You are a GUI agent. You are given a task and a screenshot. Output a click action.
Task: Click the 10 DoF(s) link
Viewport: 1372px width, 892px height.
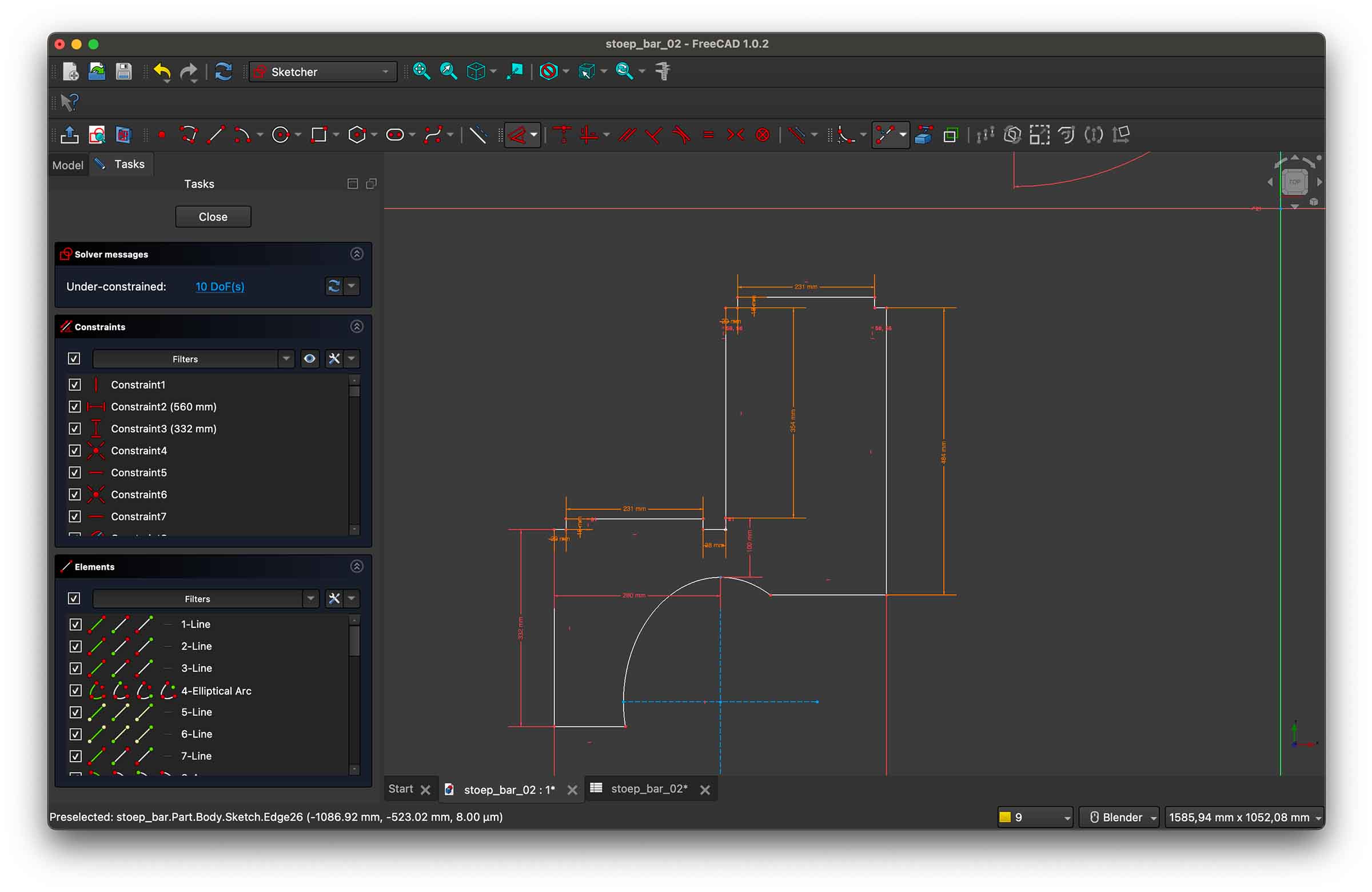point(220,286)
